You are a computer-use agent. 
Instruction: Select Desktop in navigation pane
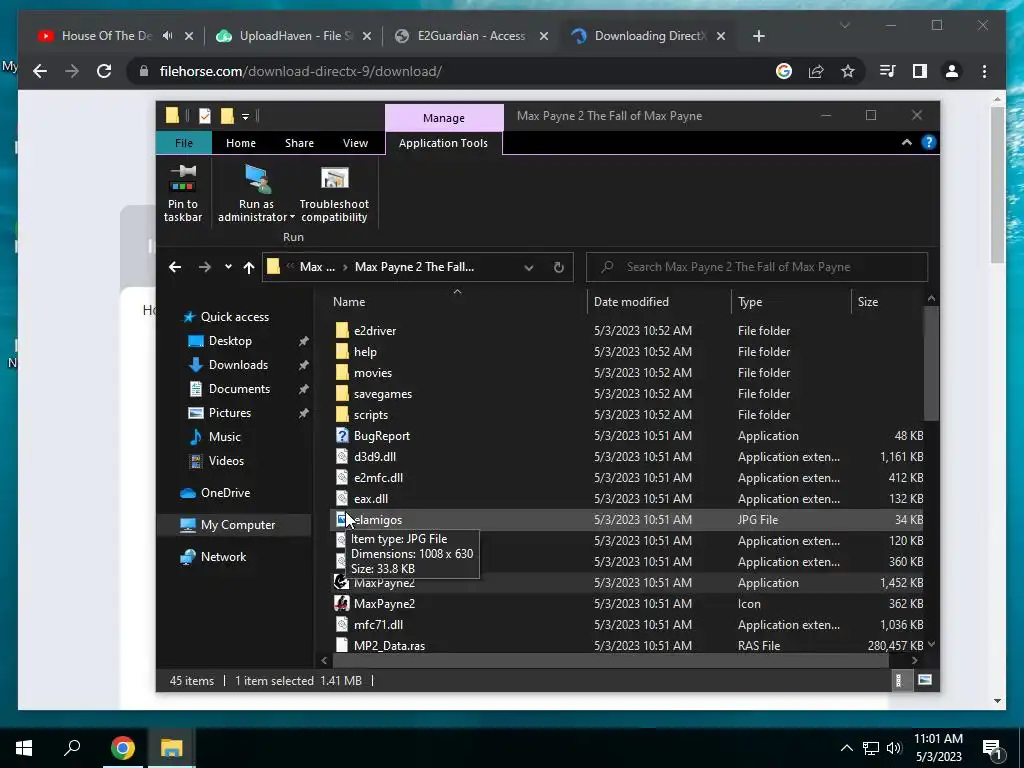pos(230,341)
